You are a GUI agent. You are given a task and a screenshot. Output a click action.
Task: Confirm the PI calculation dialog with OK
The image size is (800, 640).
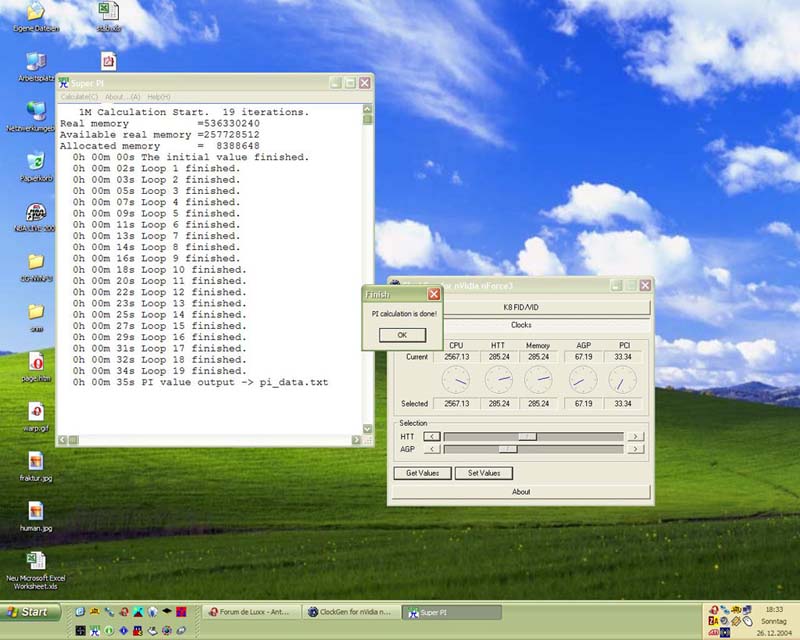[402, 335]
